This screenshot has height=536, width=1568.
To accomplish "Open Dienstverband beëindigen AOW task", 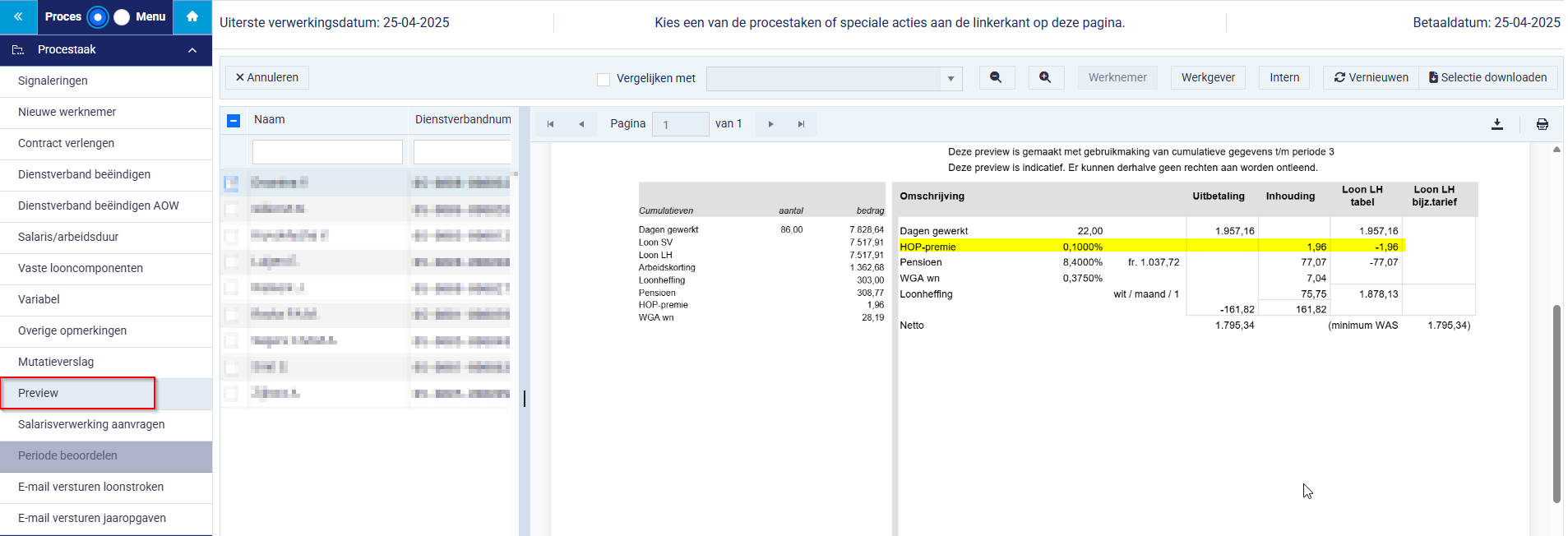I will [106, 206].
